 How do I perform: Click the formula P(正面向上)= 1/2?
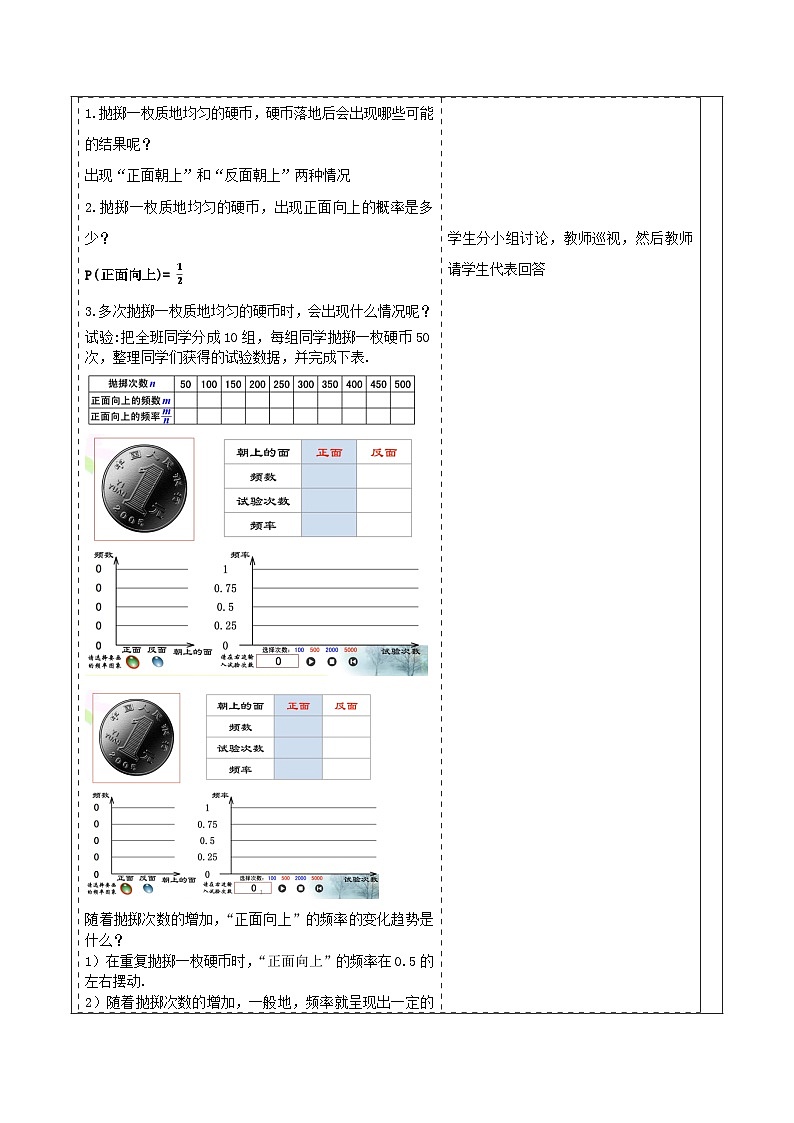tap(134, 274)
